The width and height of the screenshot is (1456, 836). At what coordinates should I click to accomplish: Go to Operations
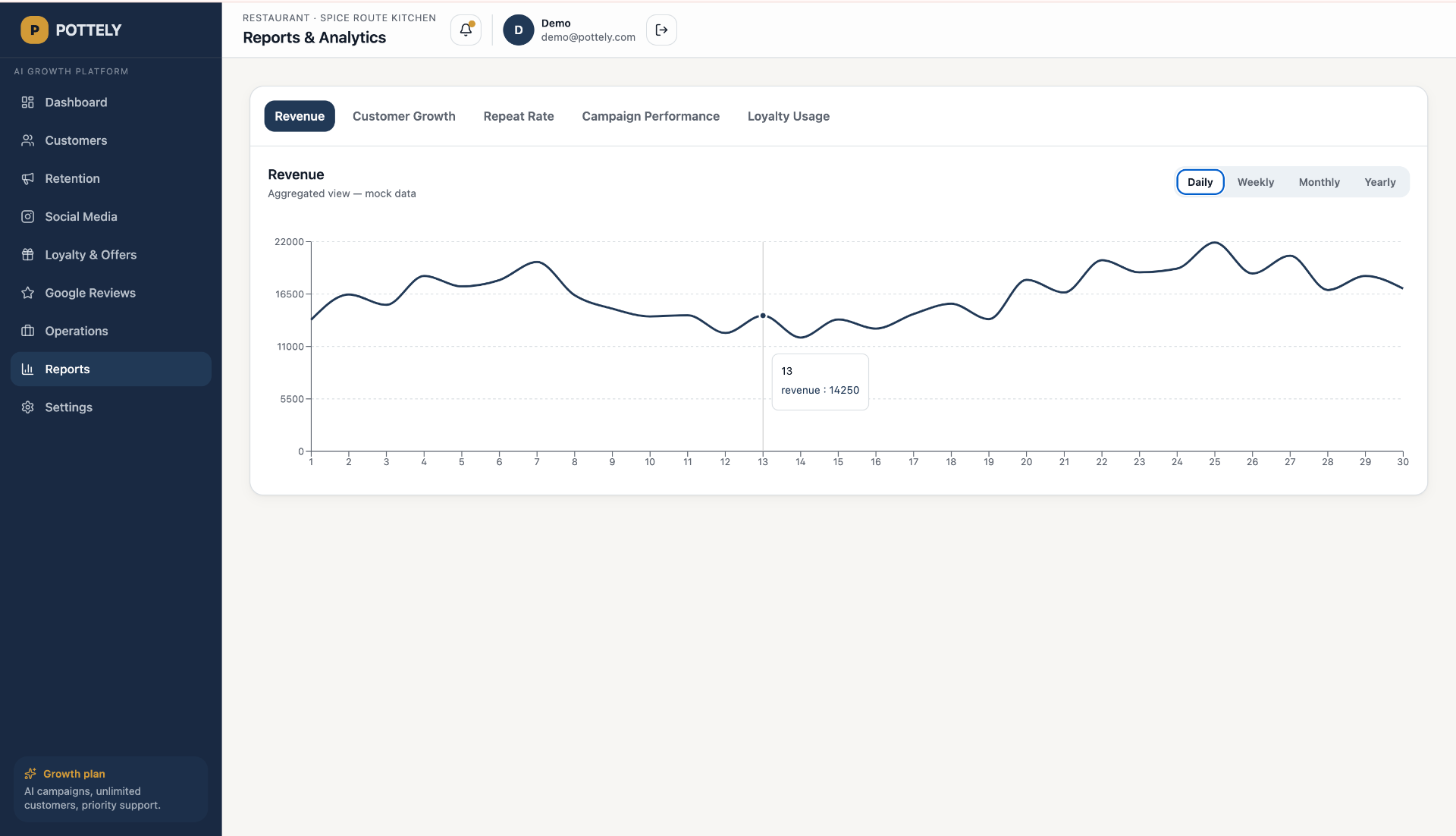tap(111, 331)
